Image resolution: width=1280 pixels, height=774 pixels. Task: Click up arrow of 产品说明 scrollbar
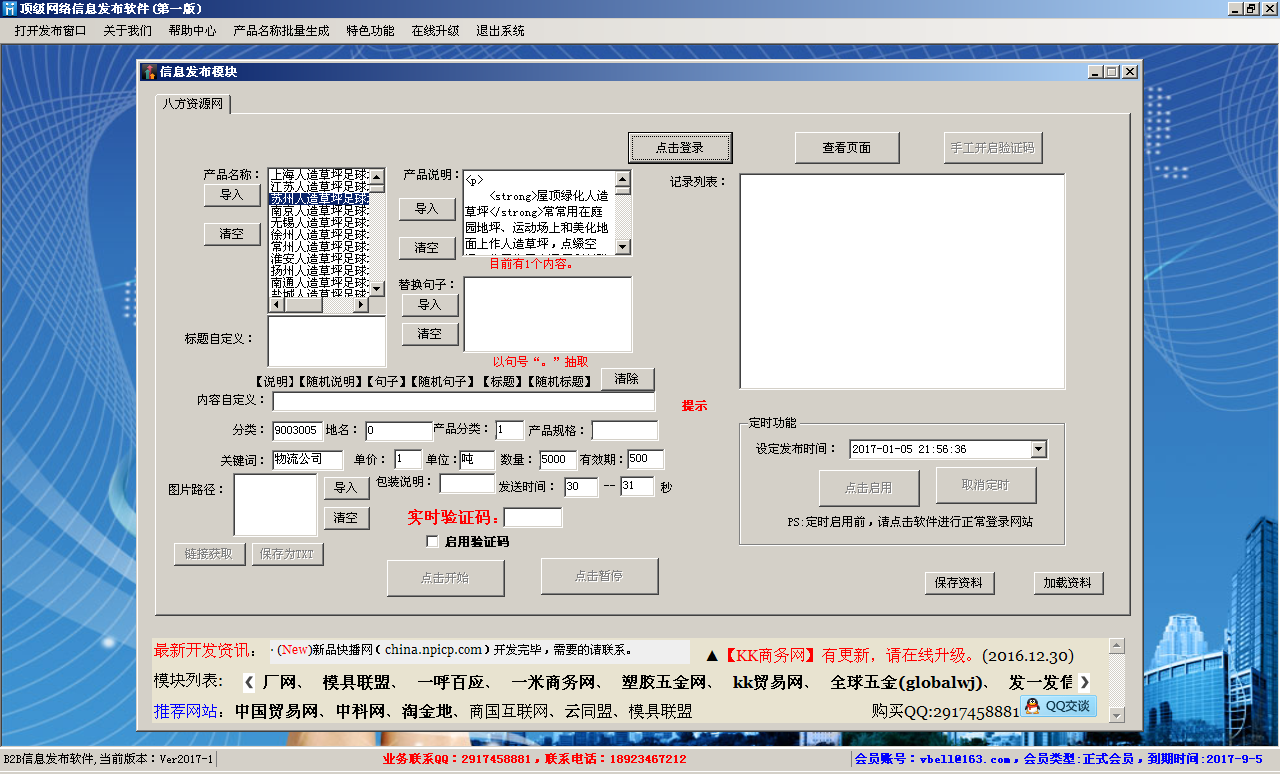pos(623,178)
